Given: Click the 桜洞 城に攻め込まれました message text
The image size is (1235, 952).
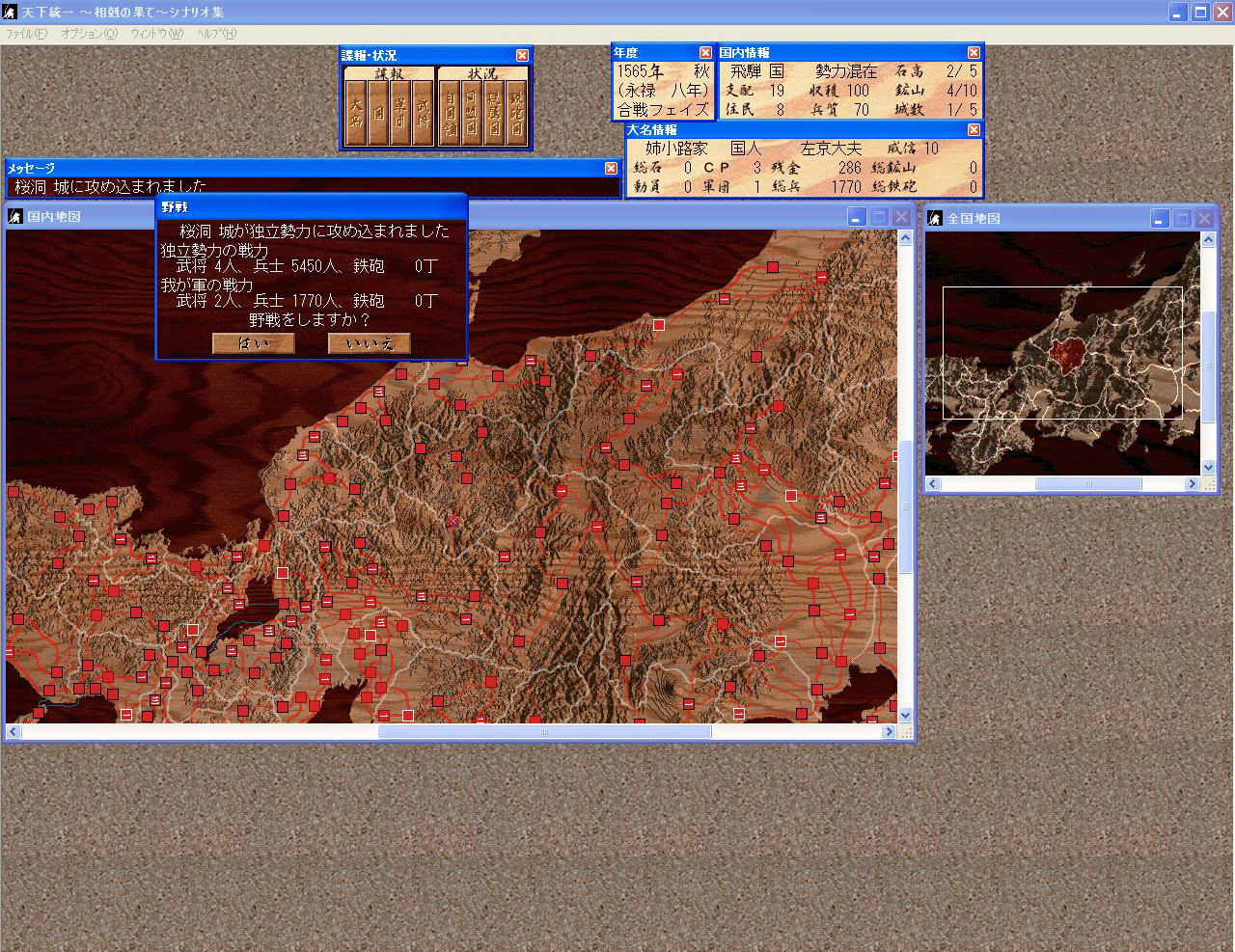Looking at the screenshot, I should click(110, 186).
